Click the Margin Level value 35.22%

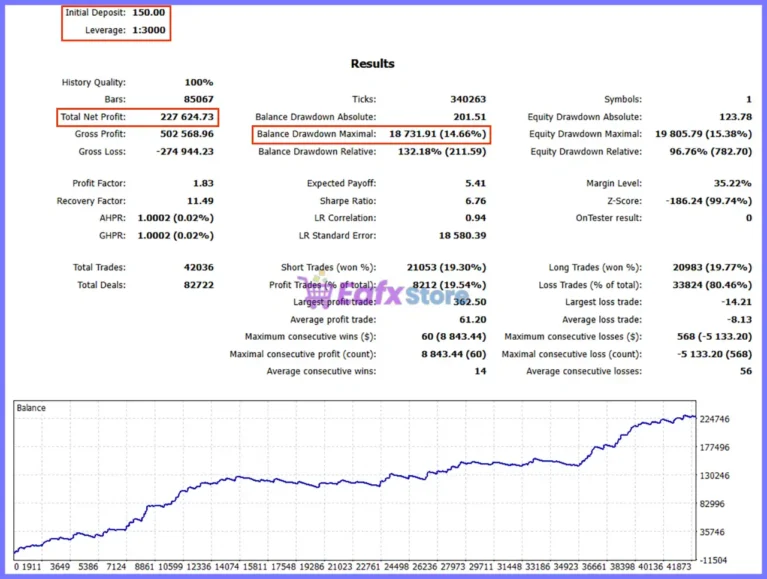point(732,183)
